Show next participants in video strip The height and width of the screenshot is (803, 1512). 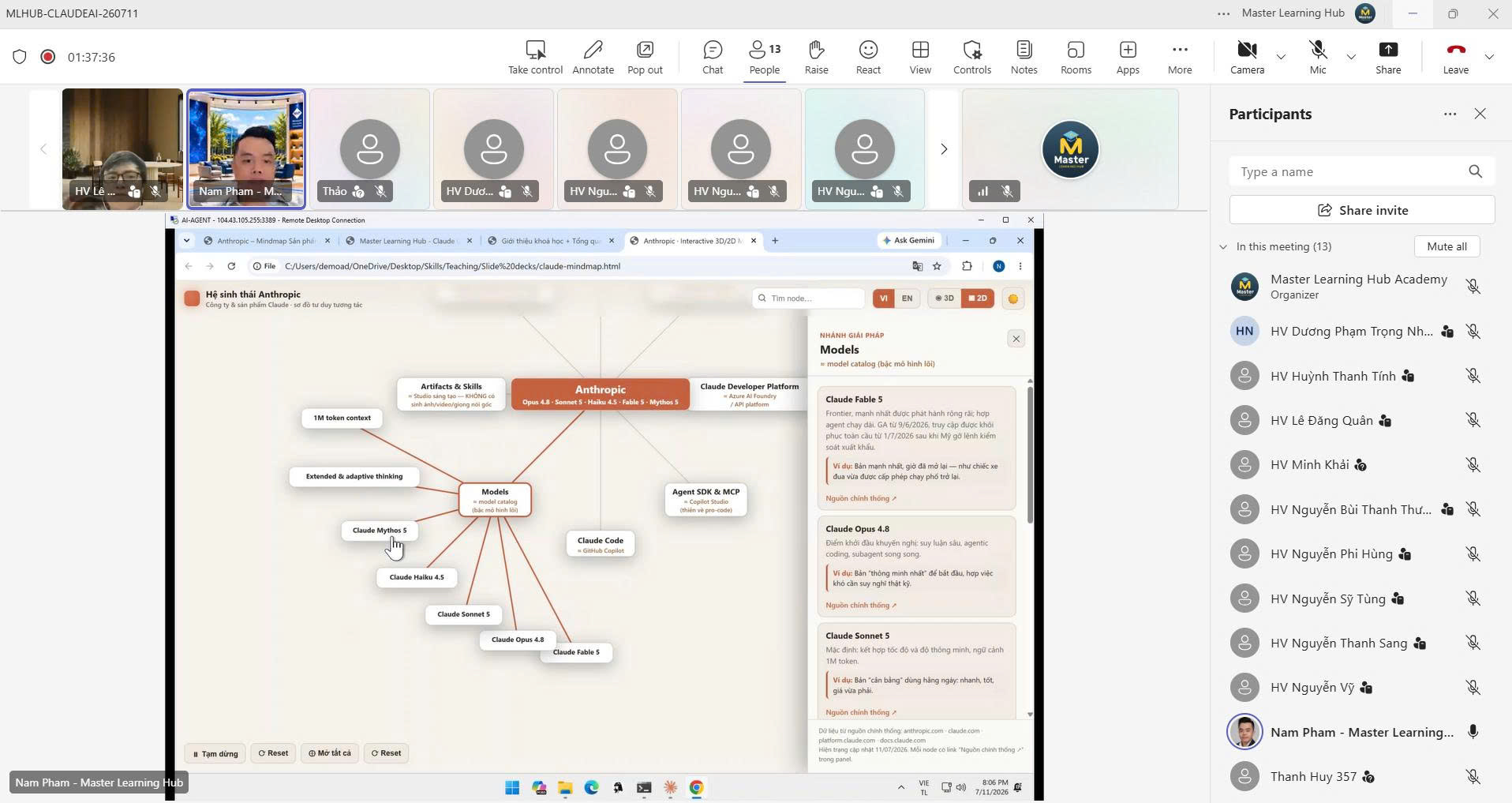(x=943, y=149)
